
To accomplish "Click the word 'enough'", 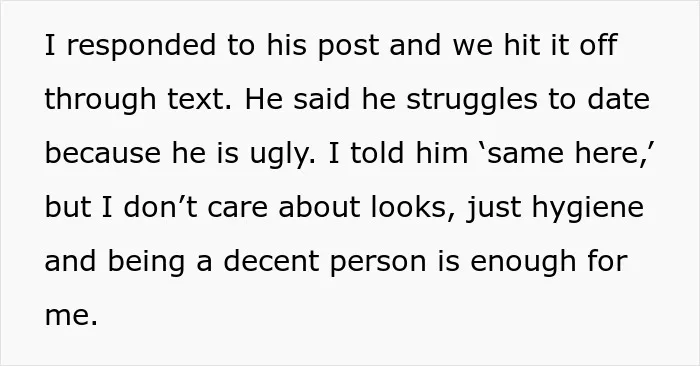I will point(523,262).
